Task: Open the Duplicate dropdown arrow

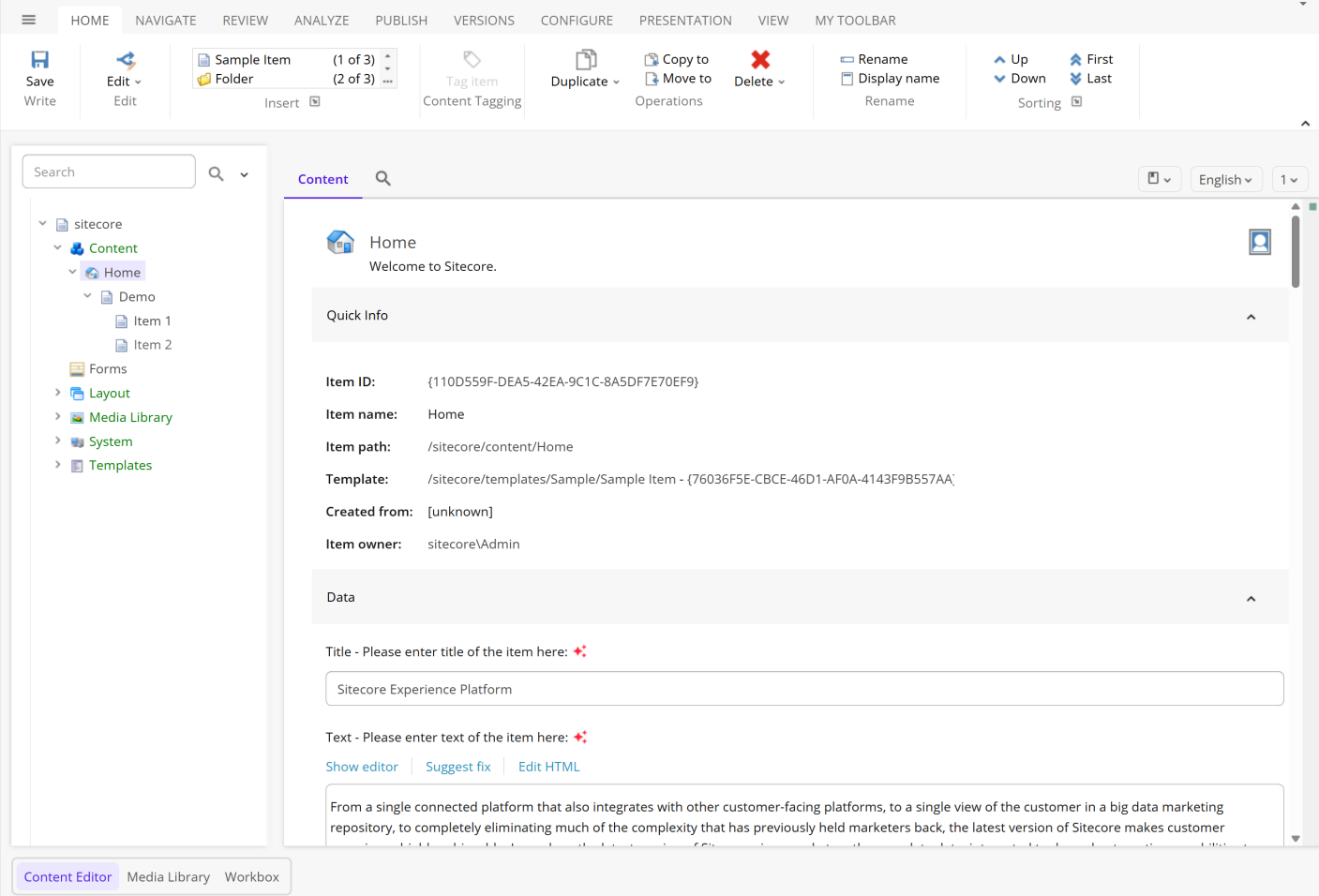Action: 616,82
